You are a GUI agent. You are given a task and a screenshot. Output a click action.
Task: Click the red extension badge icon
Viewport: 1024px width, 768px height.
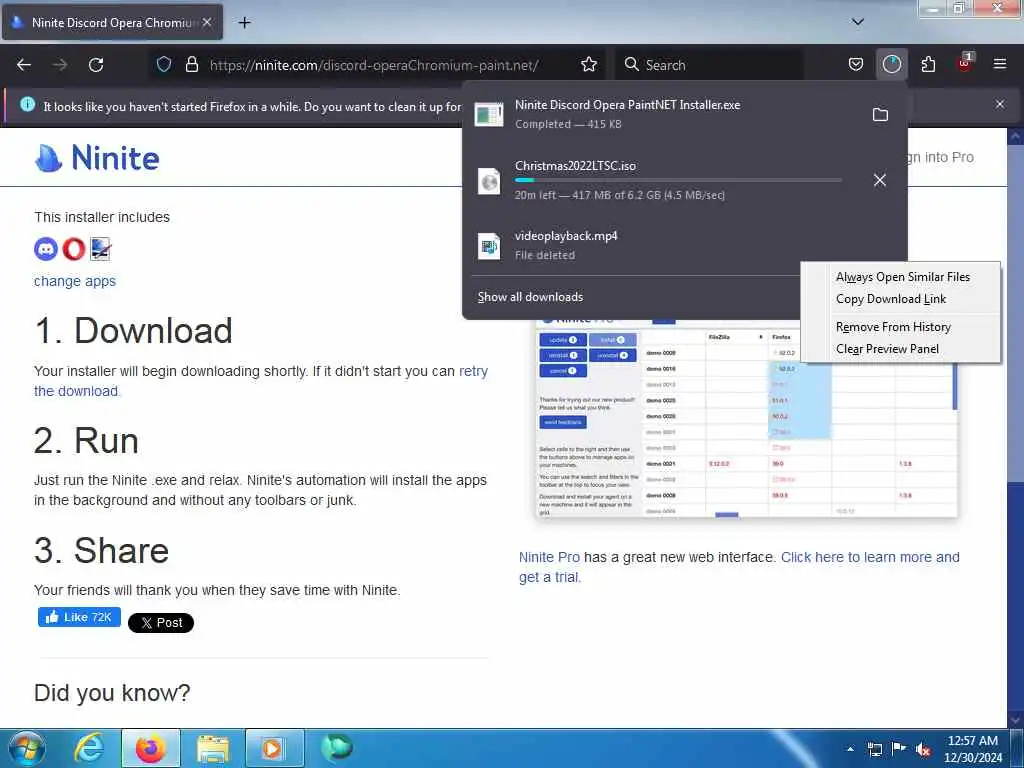coord(965,63)
